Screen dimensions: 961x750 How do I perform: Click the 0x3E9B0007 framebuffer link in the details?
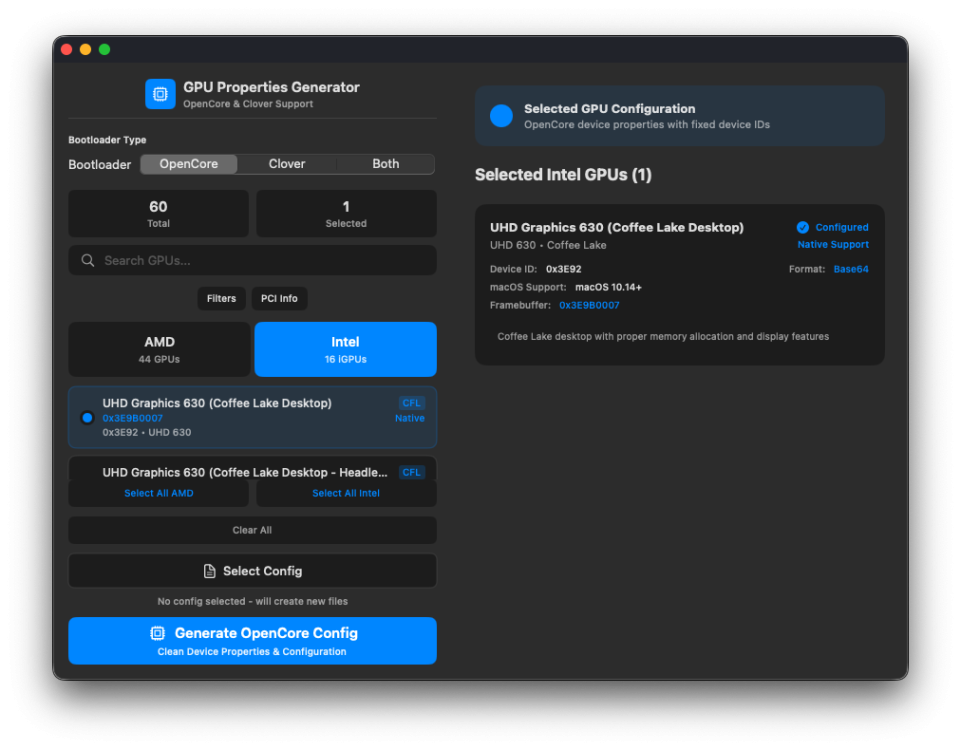click(x=589, y=305)
